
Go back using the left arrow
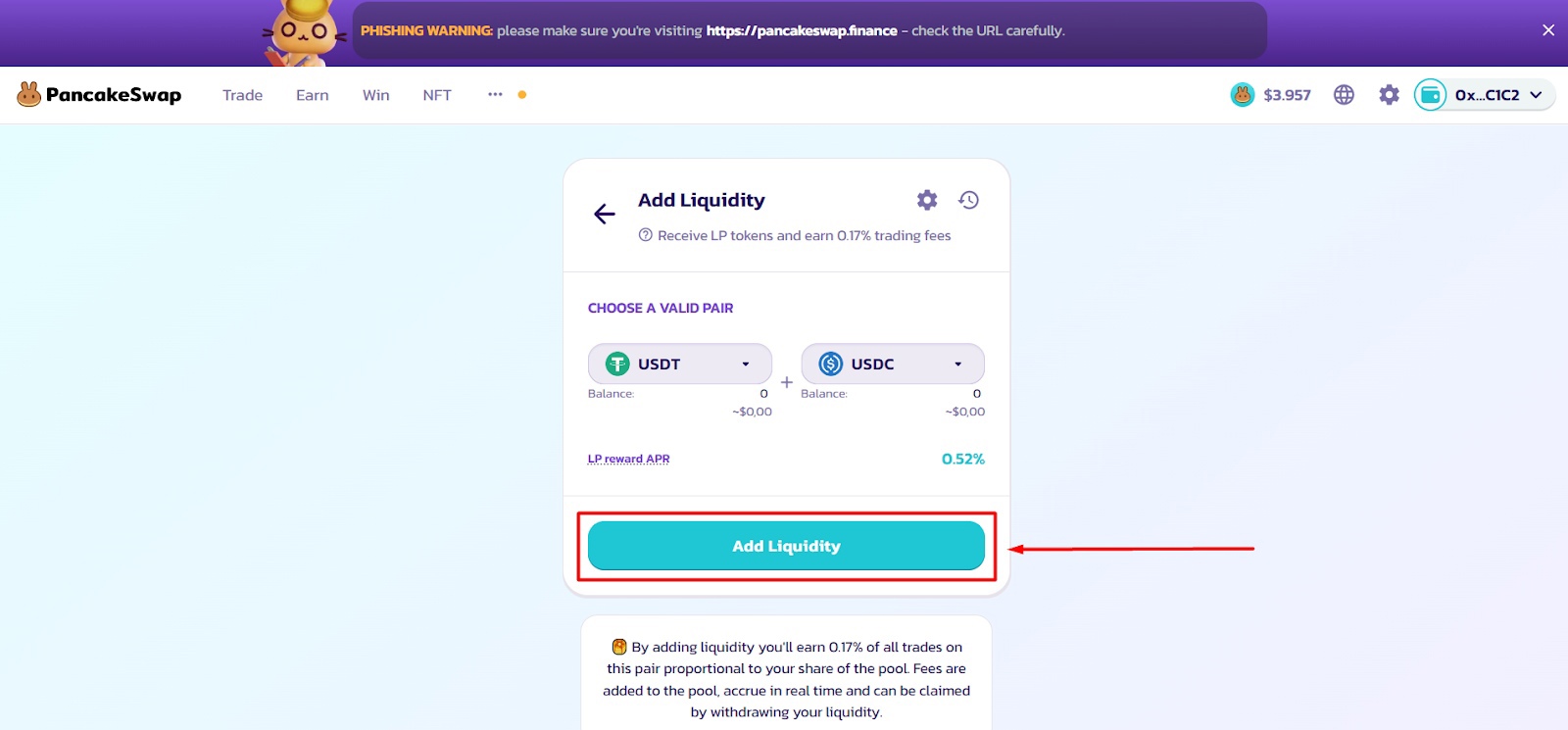click(605, 214)
